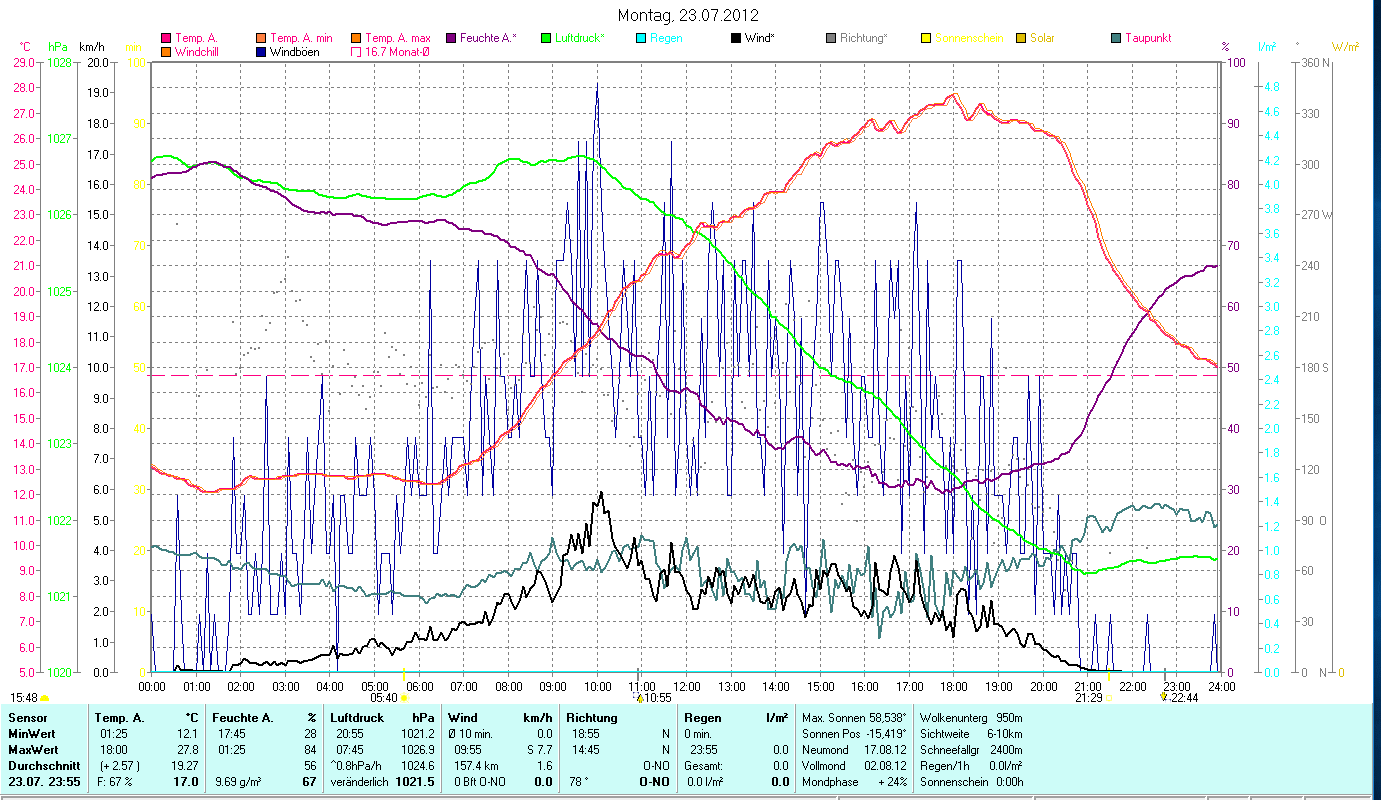The width and height of the screenshot is (1381, 800).
Task: Click the Neumond date '17.08.12'
Action: (886, 750)
